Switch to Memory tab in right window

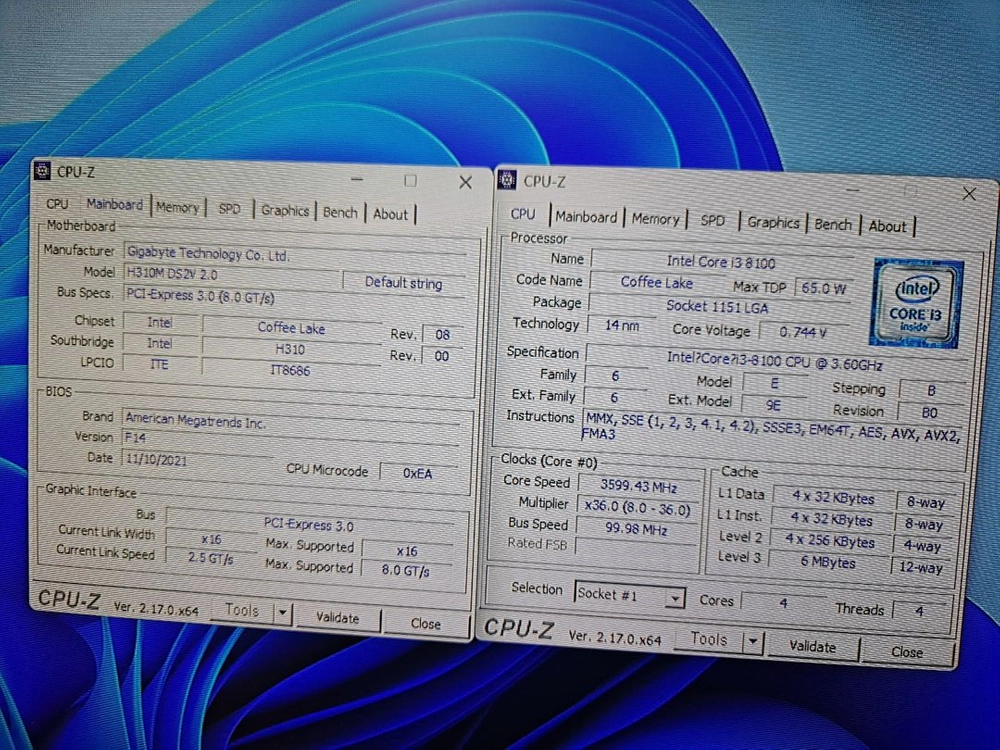[x=656, y=219]
